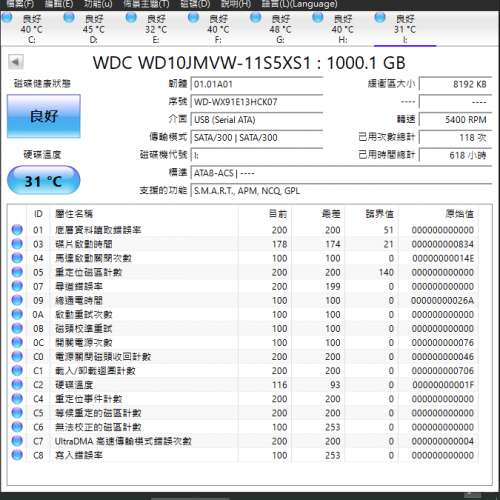Click status orb for attribute C7 row

click(17, 441)
